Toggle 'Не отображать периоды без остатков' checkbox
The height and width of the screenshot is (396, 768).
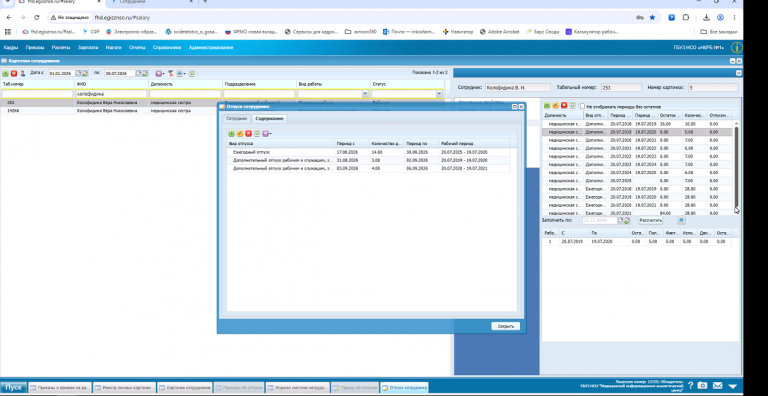point(582,106)
